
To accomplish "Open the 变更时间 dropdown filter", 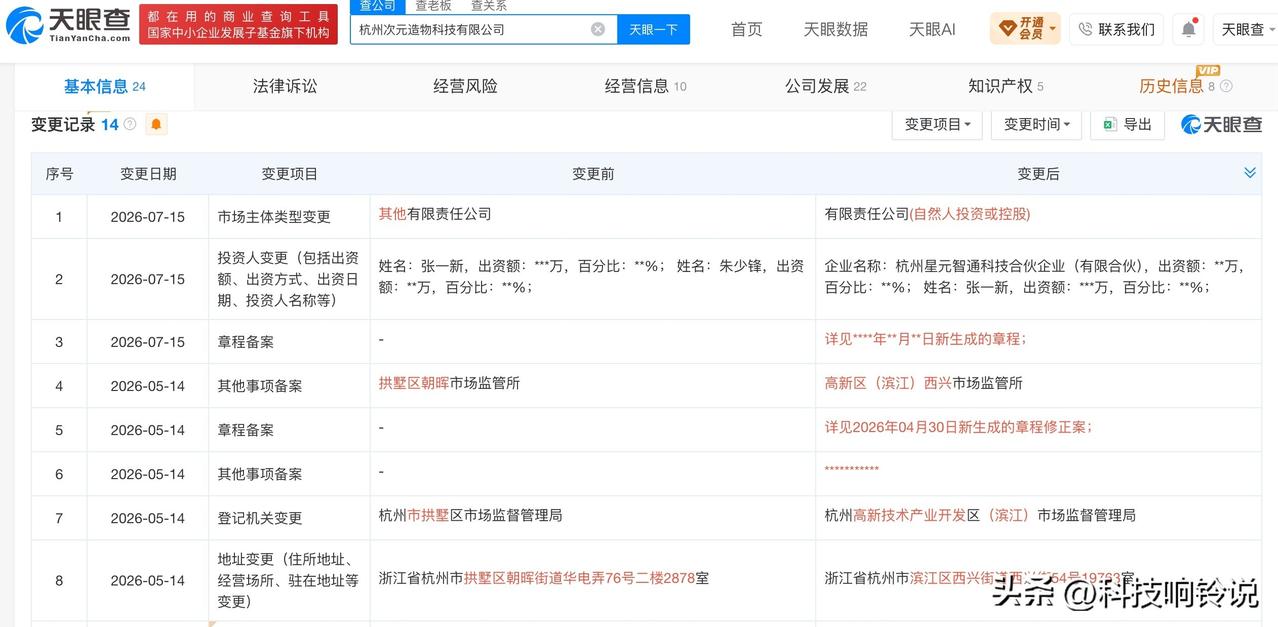I will (1036, 125).
